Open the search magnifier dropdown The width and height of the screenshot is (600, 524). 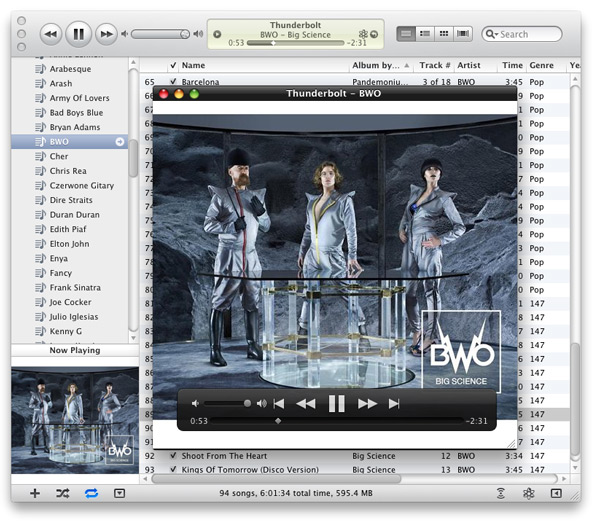[491, 34]
